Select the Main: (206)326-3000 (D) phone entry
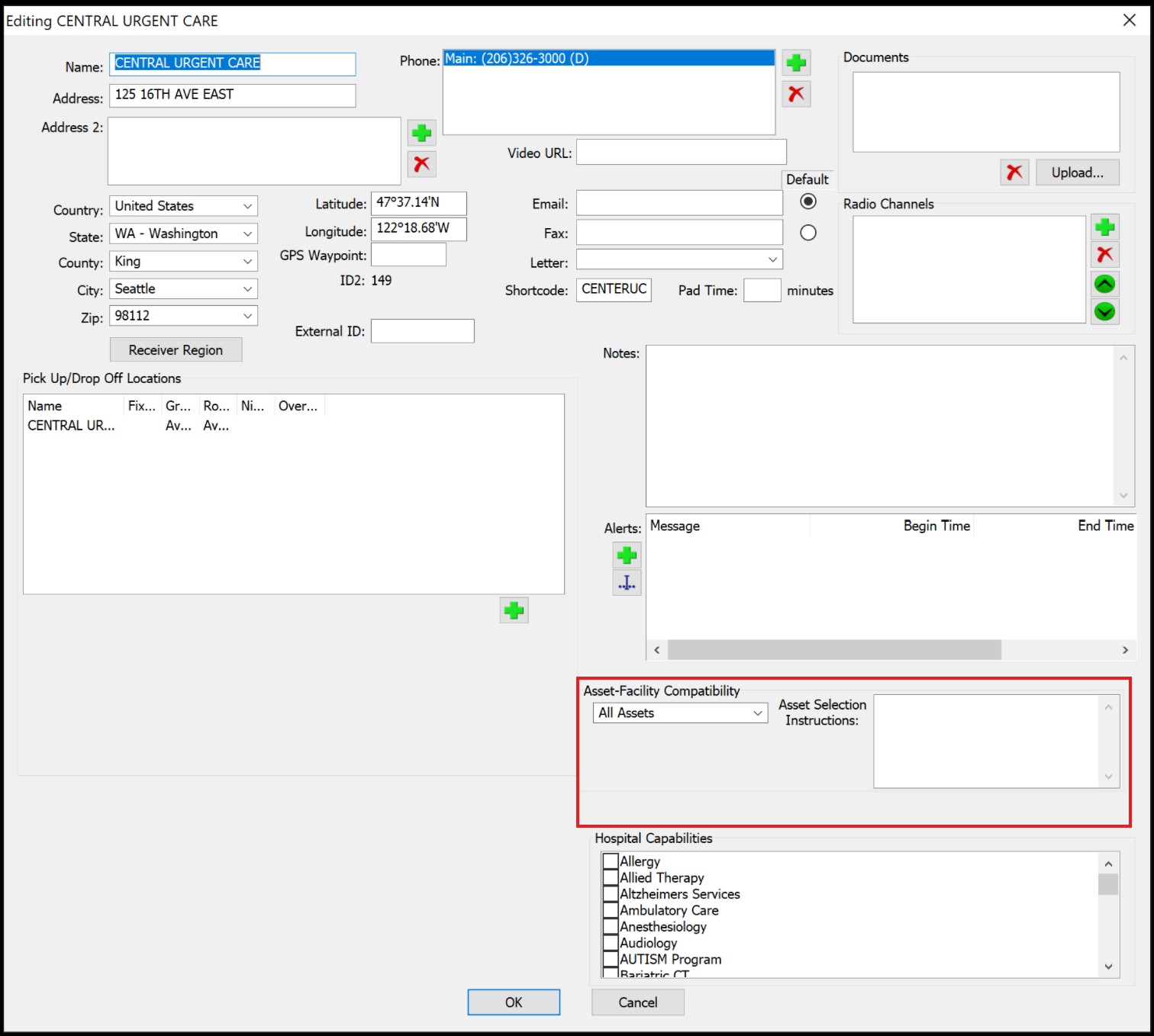Screen dimensions: 1154x1036 [x=608, y=59]
